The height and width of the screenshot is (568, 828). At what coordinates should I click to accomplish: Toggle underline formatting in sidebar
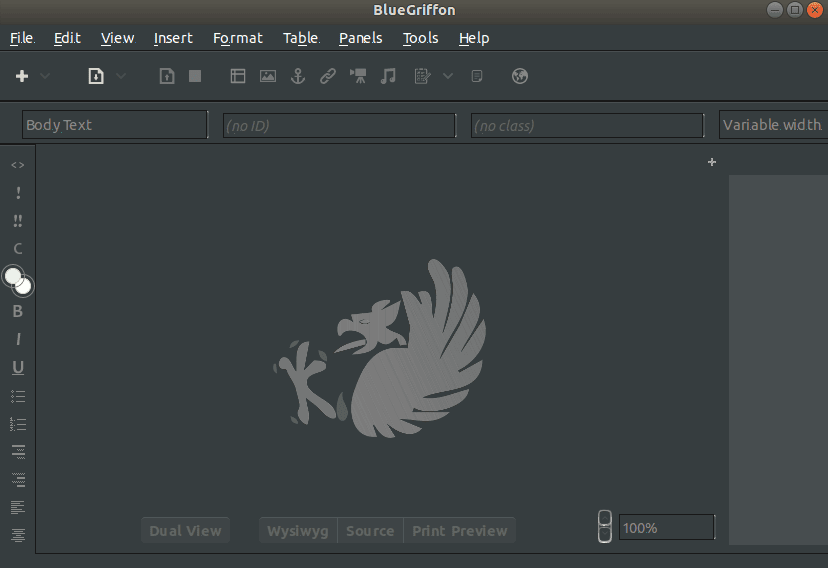(17, 368)
